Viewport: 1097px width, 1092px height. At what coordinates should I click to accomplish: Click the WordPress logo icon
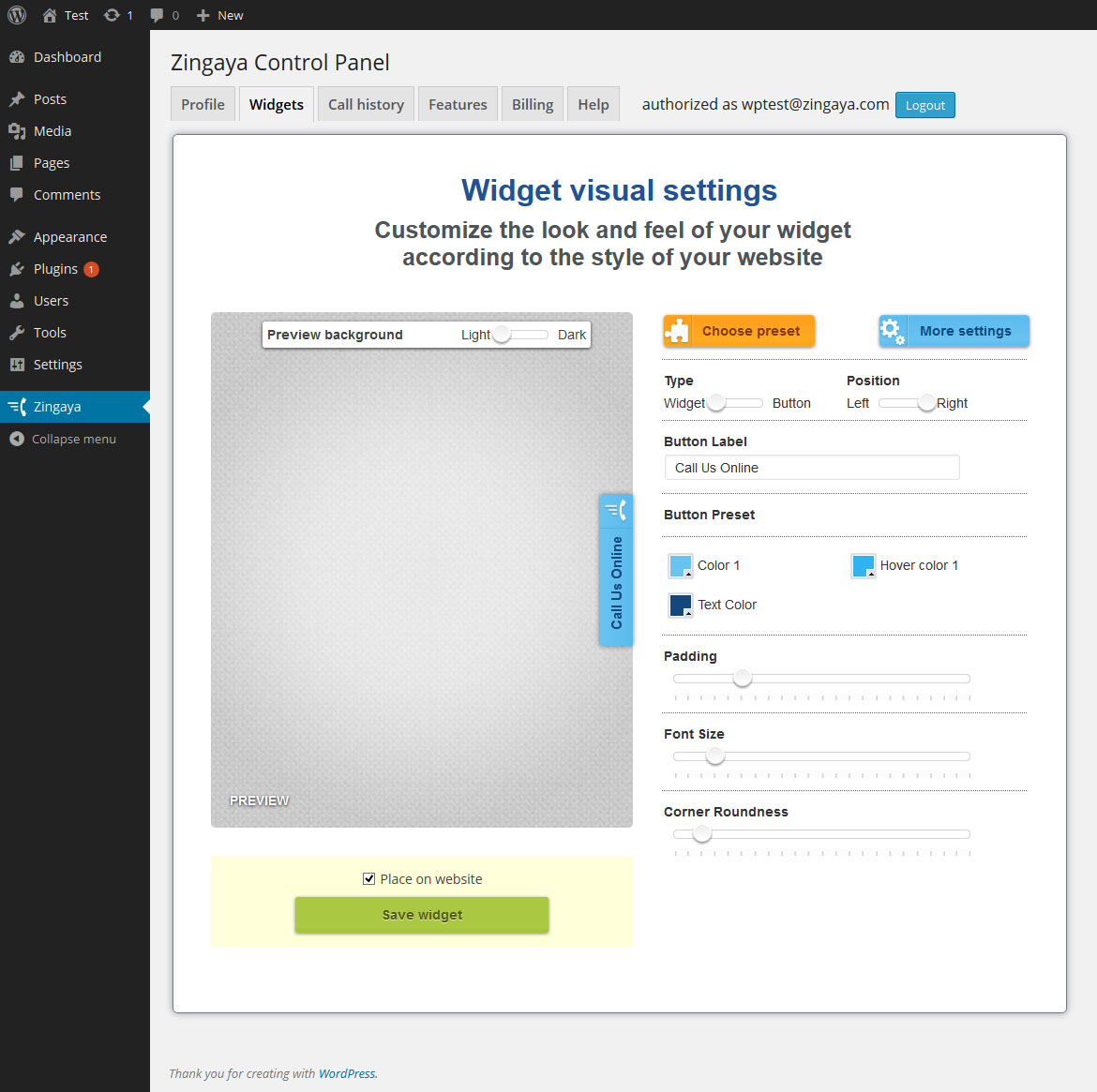(x=17, y=15)
